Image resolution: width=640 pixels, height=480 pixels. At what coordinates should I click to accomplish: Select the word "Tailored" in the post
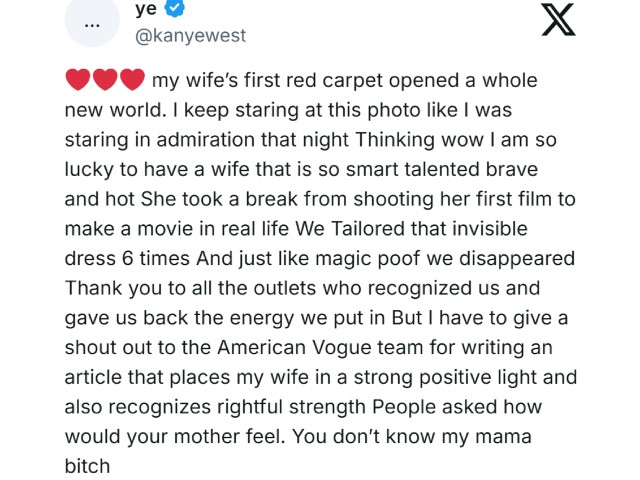pyautogui.click(x=368, y=229)
